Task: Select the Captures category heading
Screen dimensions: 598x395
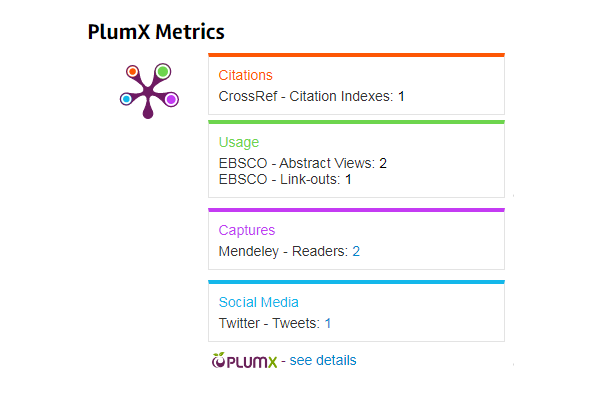Action: pyautogui.click(x=246, y=230)
